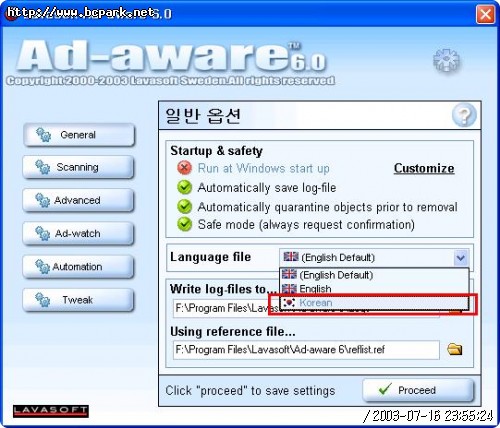Toggle Automatically save log-file option
The image size is (500, 428).
pyautogui.click(x=184, y=187)
